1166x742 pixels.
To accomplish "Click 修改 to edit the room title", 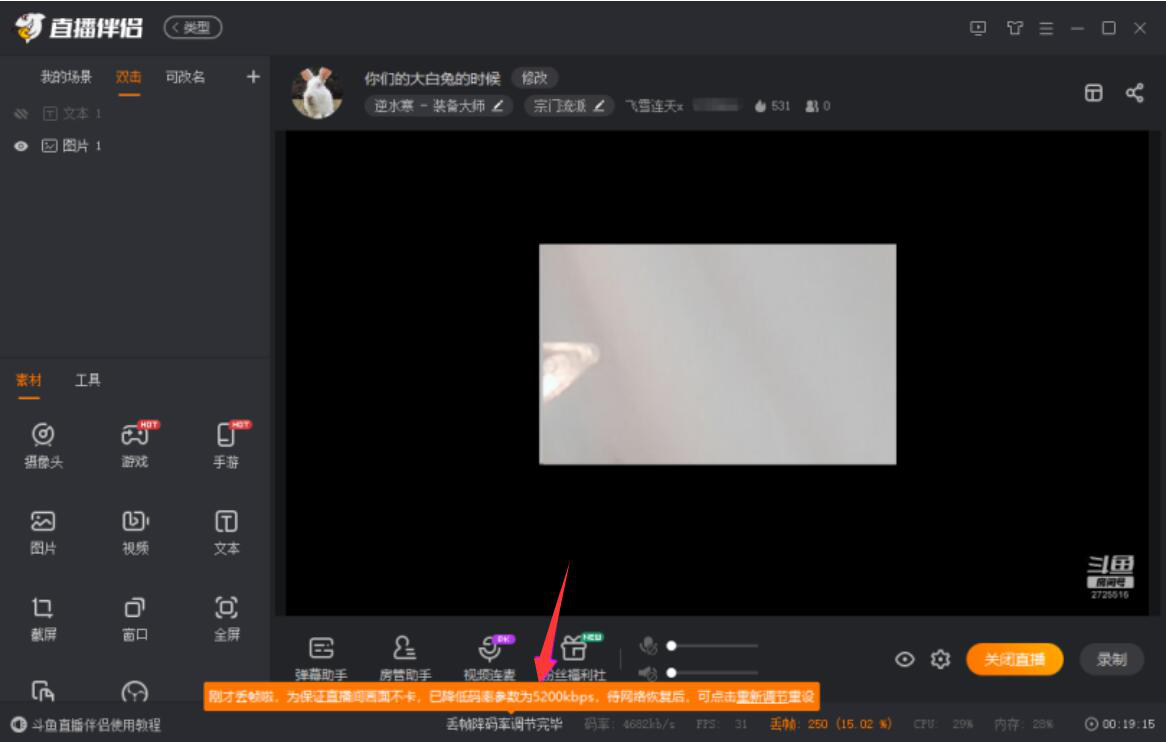I will [535, 77].
